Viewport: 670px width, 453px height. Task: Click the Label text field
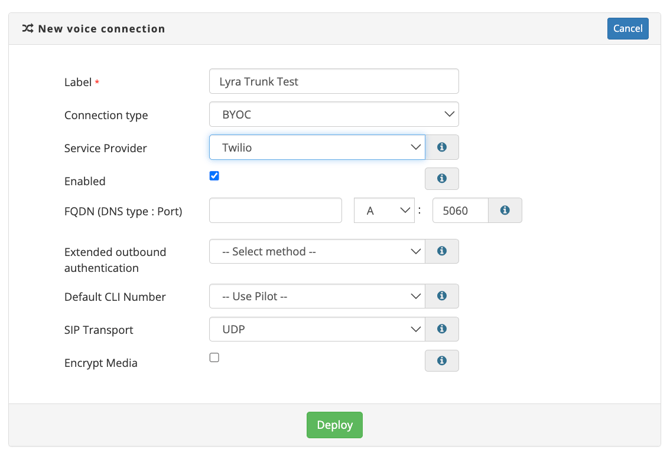(x=333, y=81)
